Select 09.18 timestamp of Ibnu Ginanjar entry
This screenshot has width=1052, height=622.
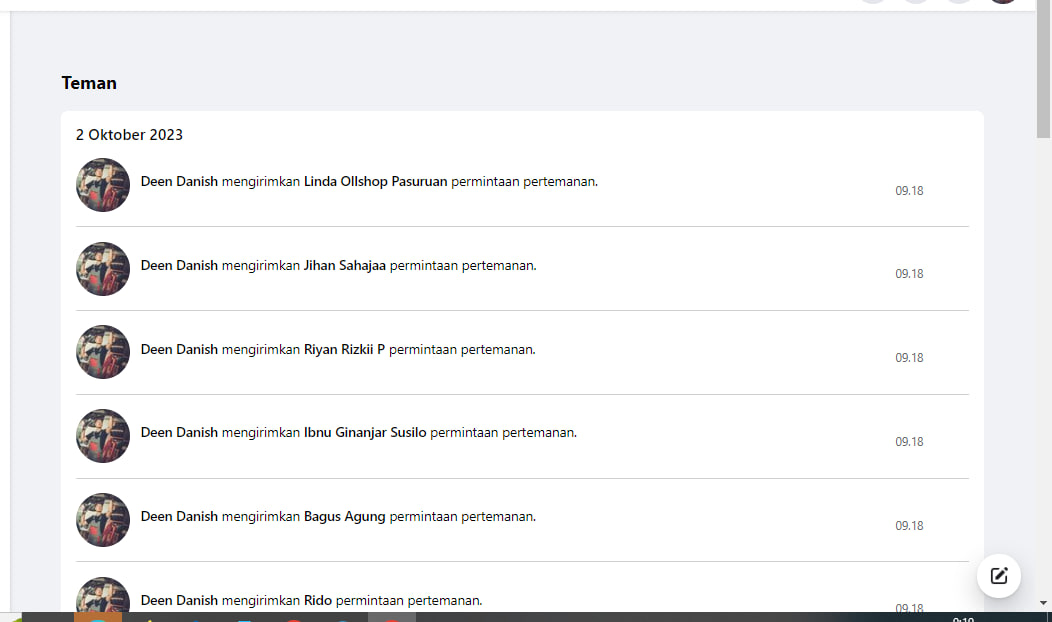(x=909, y=442)
